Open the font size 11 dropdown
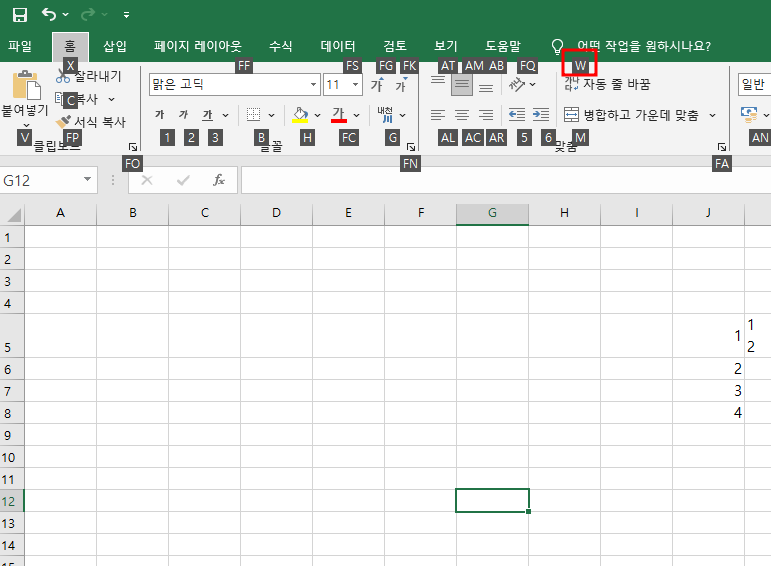 (x=355, y=85)
